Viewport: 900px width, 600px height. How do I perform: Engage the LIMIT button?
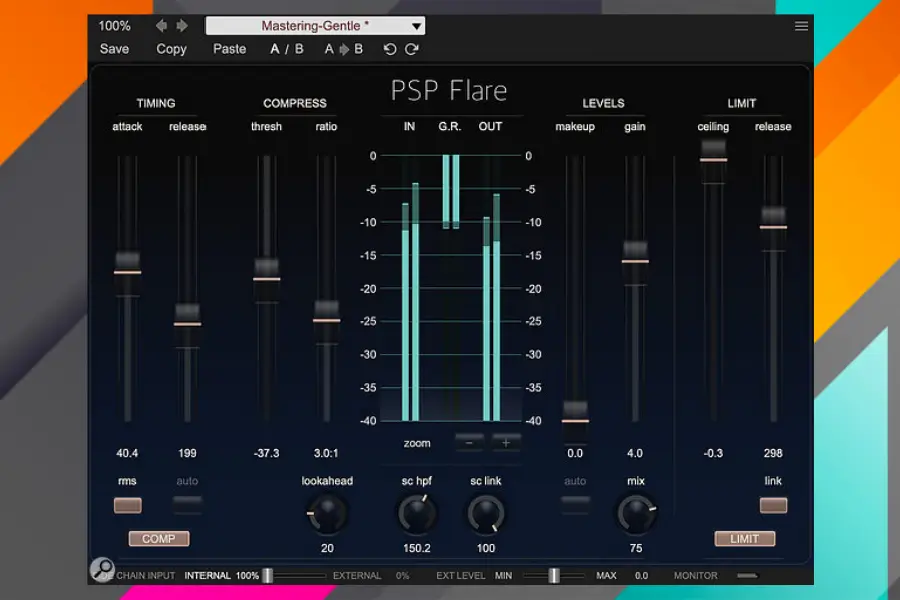[x=744, y=538]
